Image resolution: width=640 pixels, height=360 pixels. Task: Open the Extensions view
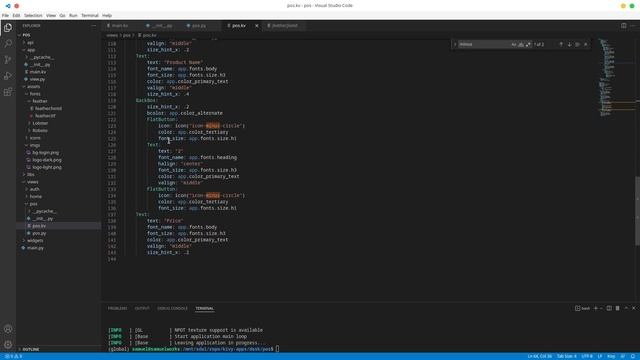tap(8, 92)
